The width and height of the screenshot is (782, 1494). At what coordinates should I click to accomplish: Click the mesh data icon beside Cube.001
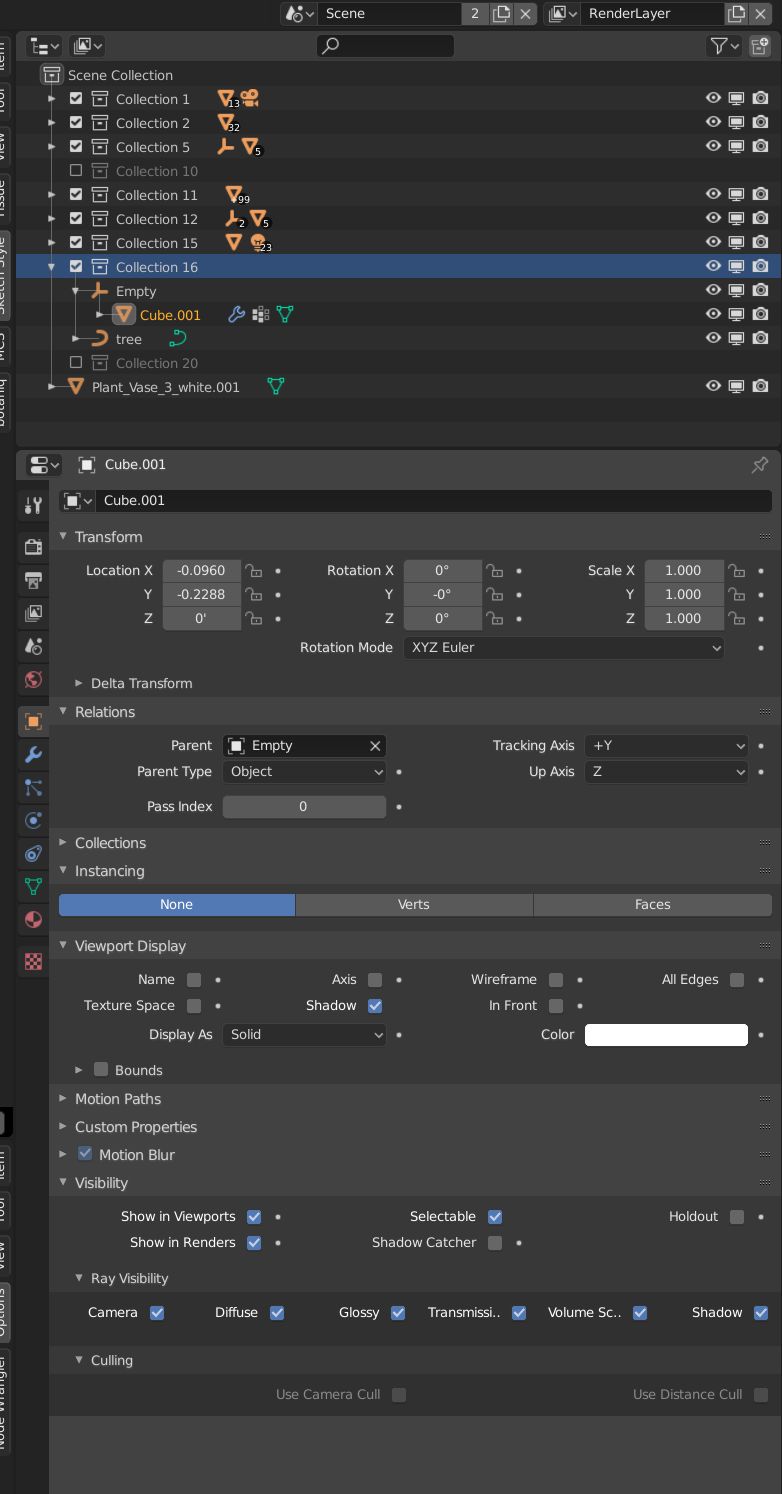tap(285, 314)
